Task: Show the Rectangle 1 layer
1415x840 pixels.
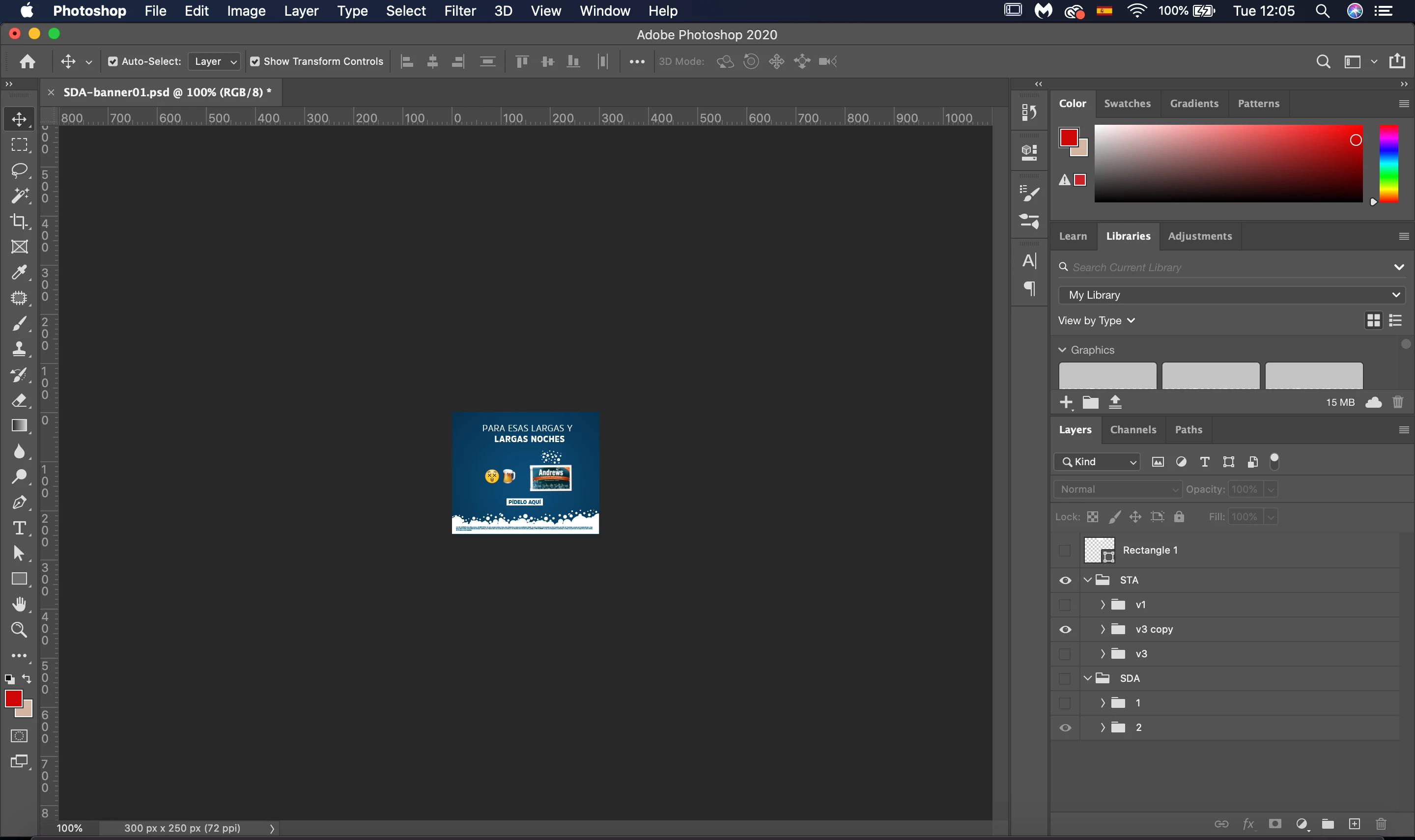Action: point(1065,550)
